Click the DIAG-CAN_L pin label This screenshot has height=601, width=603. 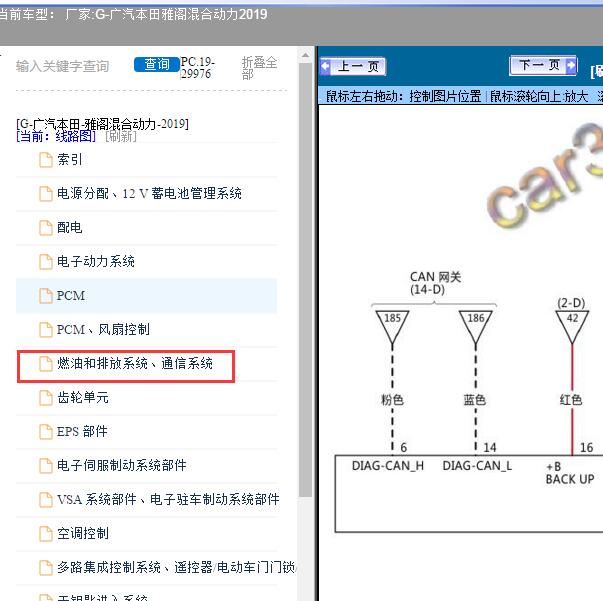point(477,466)
